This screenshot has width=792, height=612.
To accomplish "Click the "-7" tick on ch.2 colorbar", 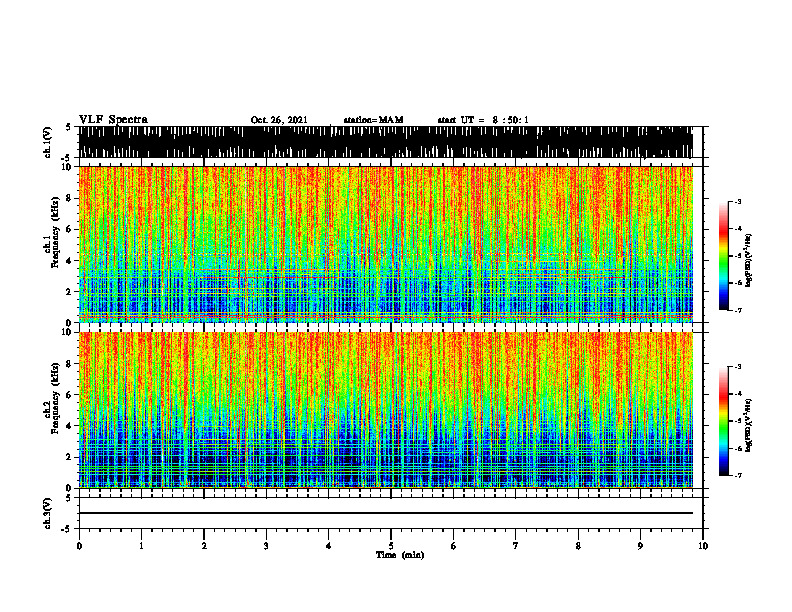I will point(737,476).
